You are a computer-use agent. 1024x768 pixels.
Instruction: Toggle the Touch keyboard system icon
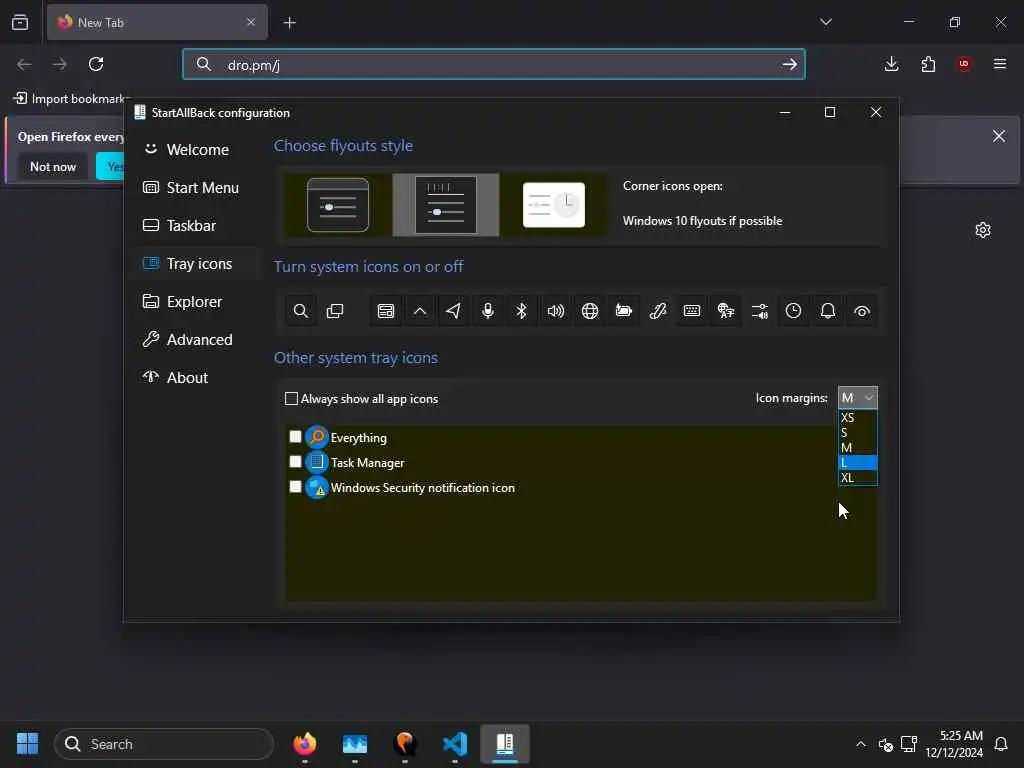692,311
